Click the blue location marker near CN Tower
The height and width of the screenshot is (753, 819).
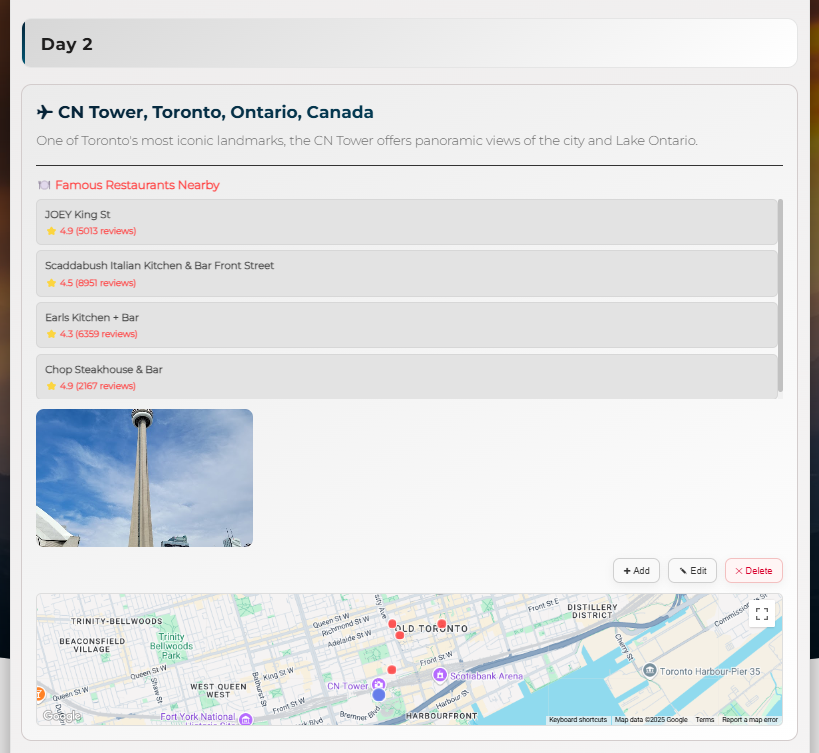tap(379, 695)
